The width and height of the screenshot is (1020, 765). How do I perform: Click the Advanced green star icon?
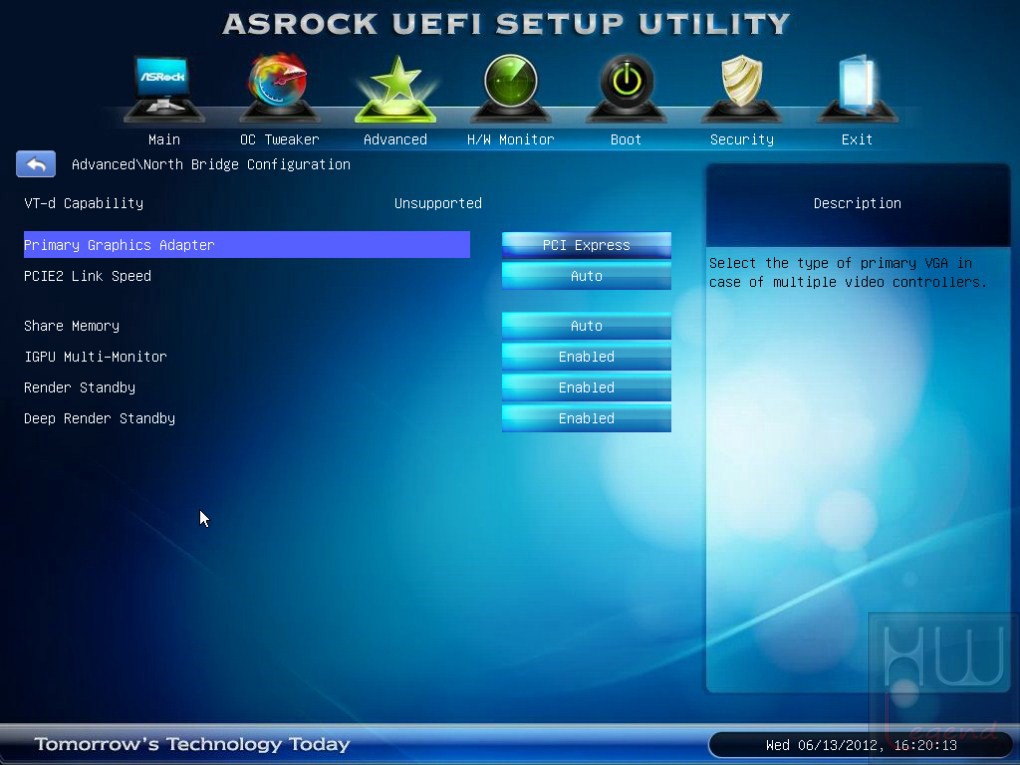(x=395, y=89)
